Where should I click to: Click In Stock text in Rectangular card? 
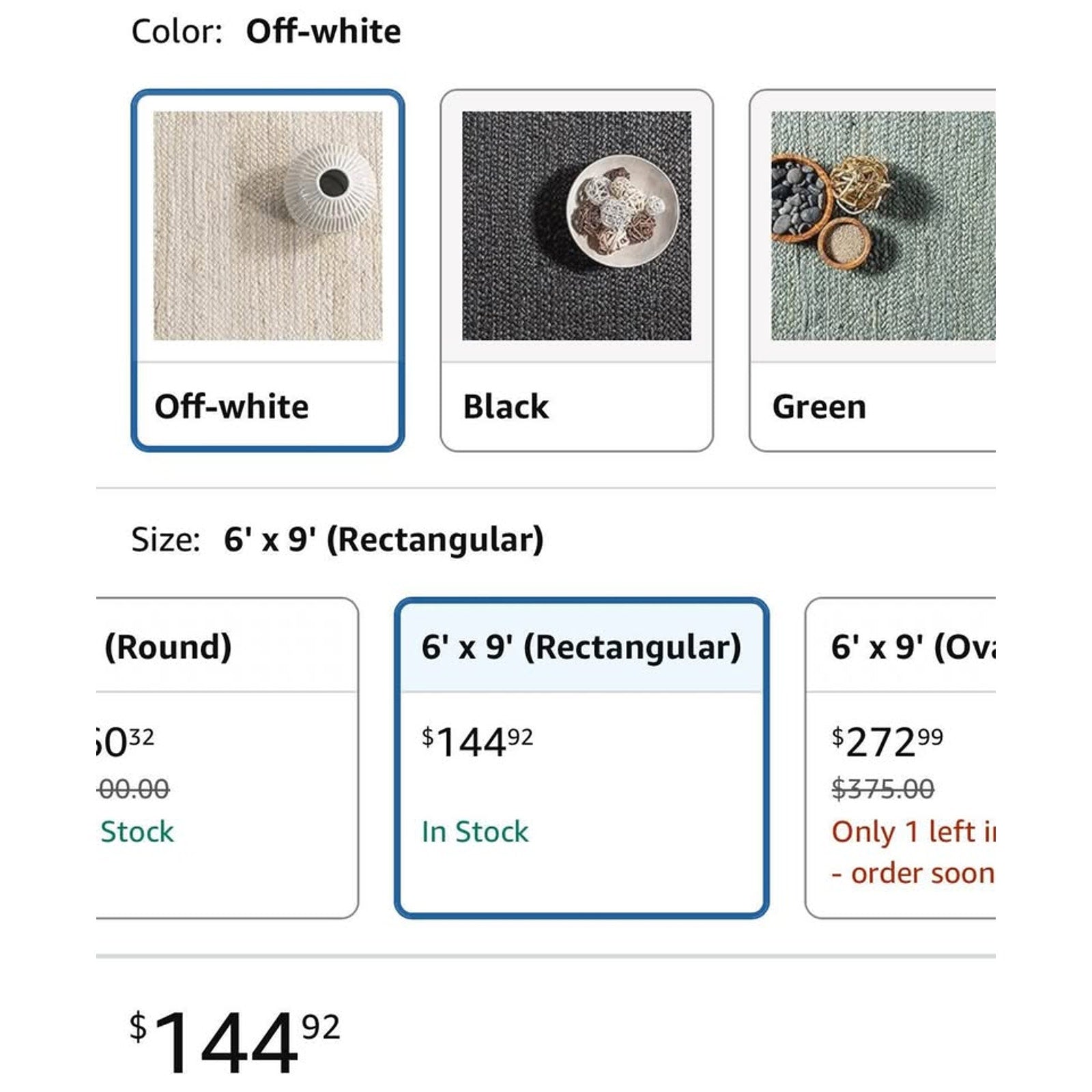coord(475,832)
